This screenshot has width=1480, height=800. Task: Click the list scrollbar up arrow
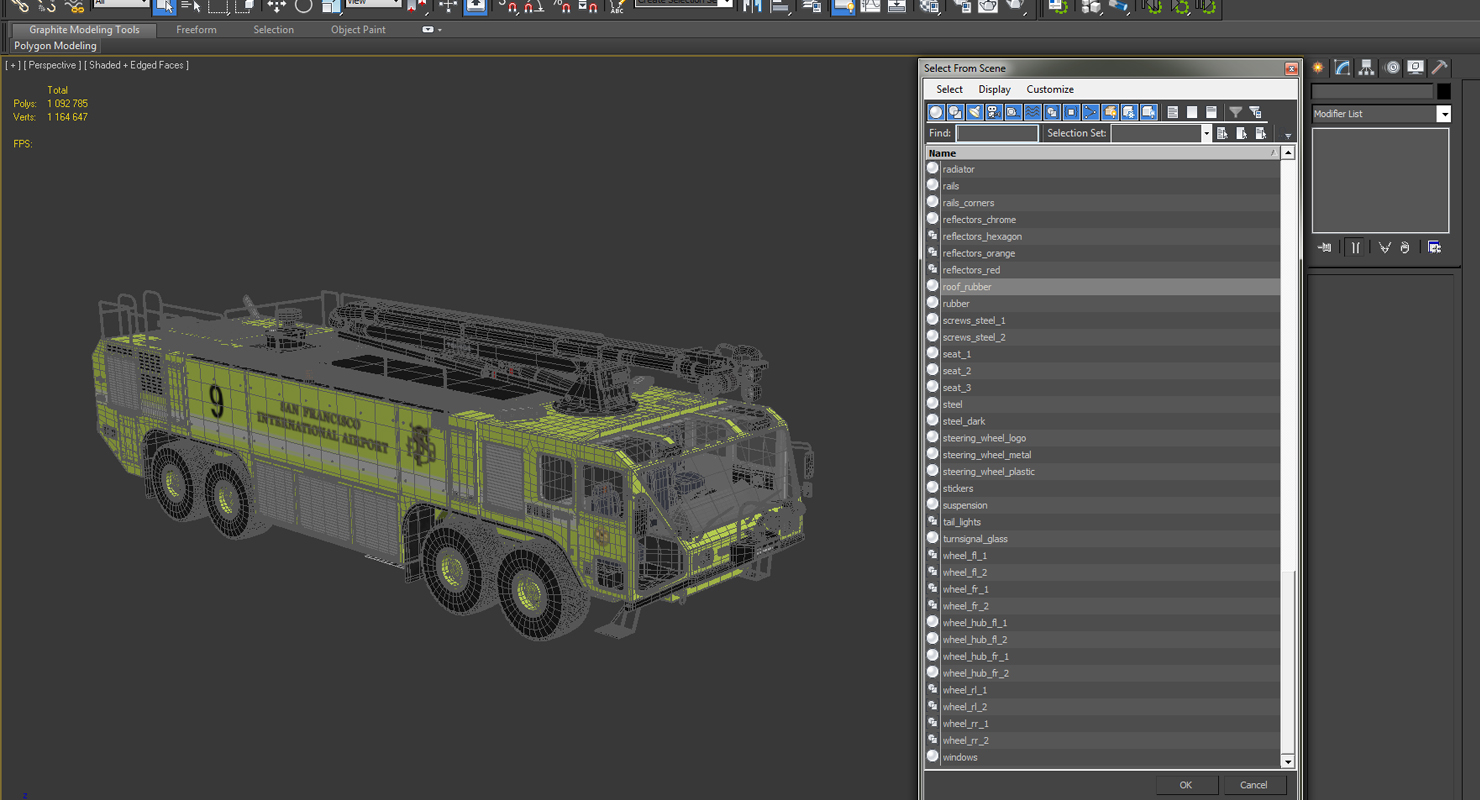[x=1288, y=153]
